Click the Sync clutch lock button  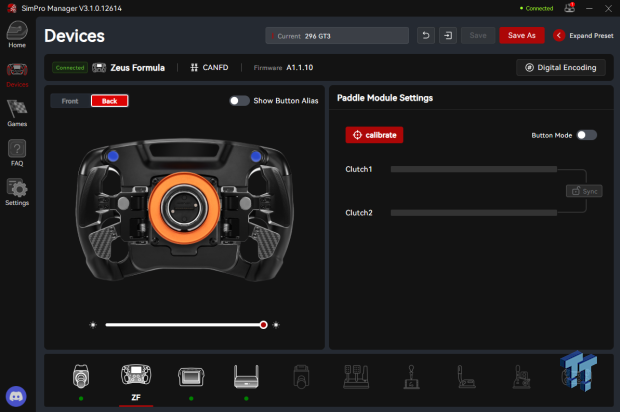click(x=584, y=191)
